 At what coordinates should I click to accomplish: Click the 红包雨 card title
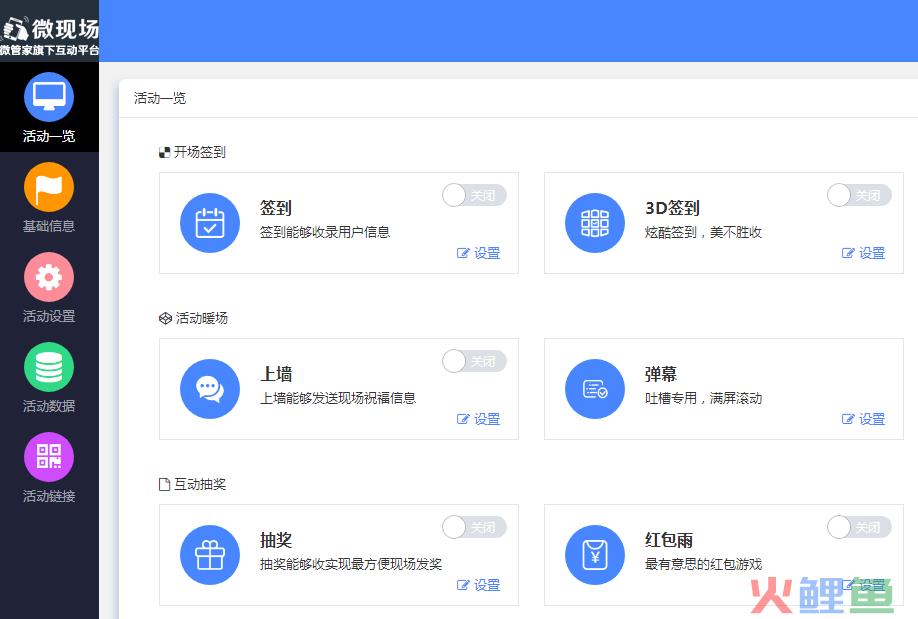[x=669, y=540]
